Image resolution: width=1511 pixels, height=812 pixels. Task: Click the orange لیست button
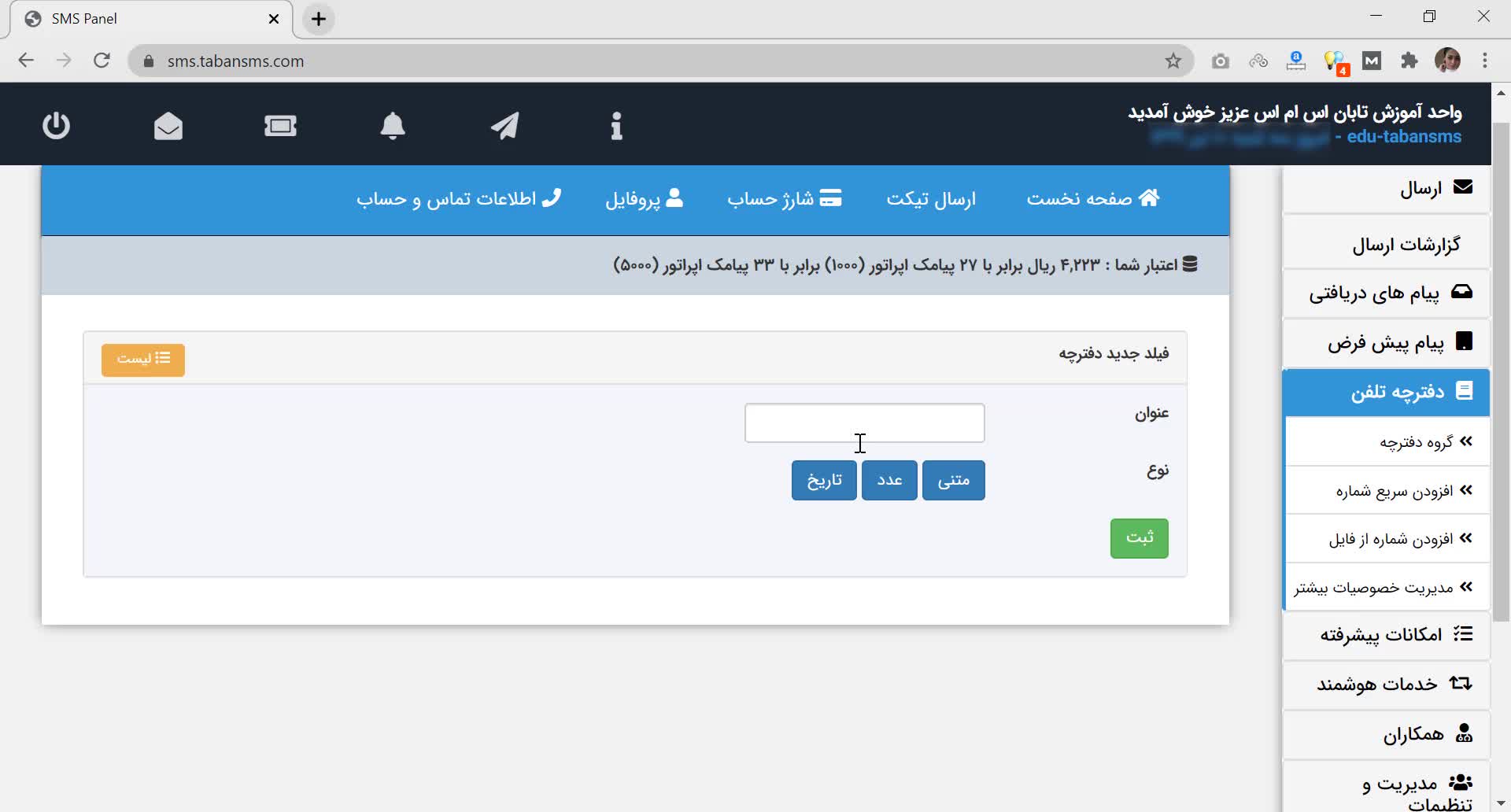(x=143, y=360)
